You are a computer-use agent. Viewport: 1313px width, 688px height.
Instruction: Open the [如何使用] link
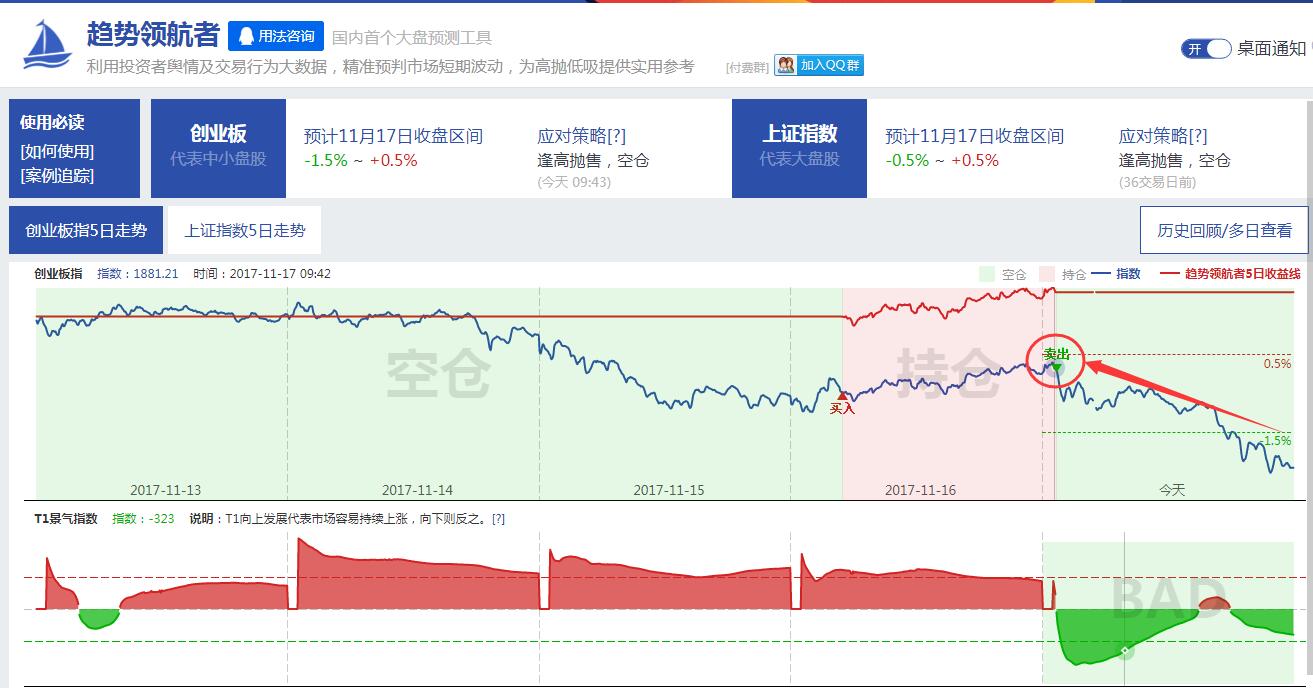pyautogui.click(x=57, y=151)
